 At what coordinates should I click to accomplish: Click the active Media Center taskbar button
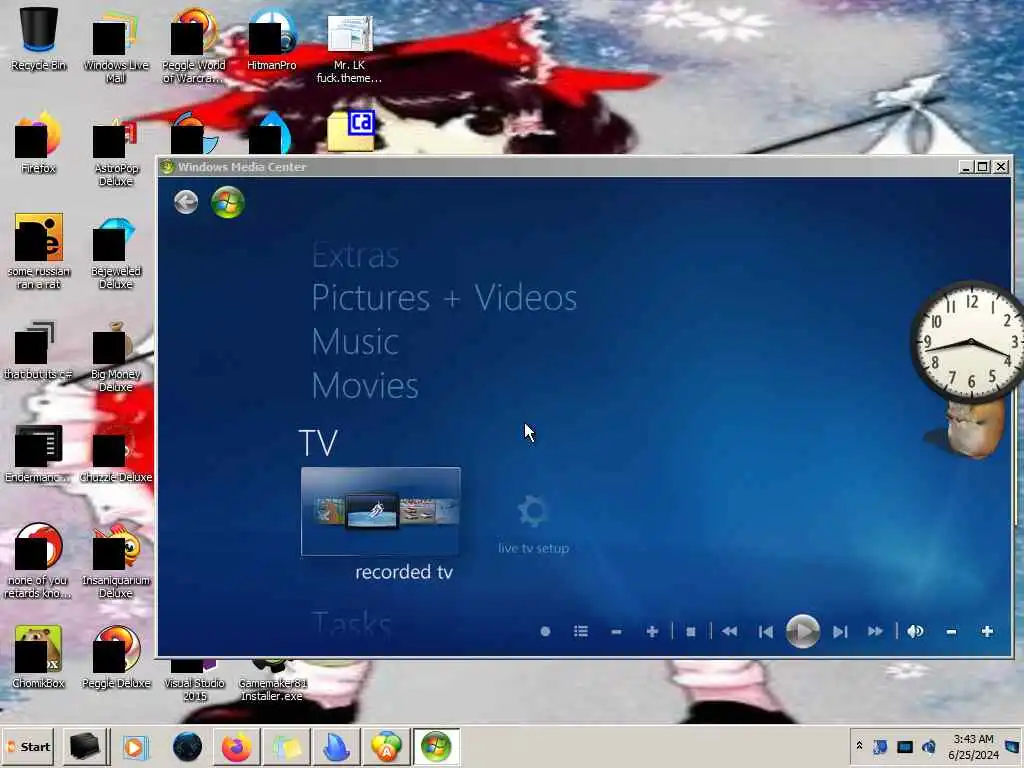pyautogui.click(x=436, y=747)
